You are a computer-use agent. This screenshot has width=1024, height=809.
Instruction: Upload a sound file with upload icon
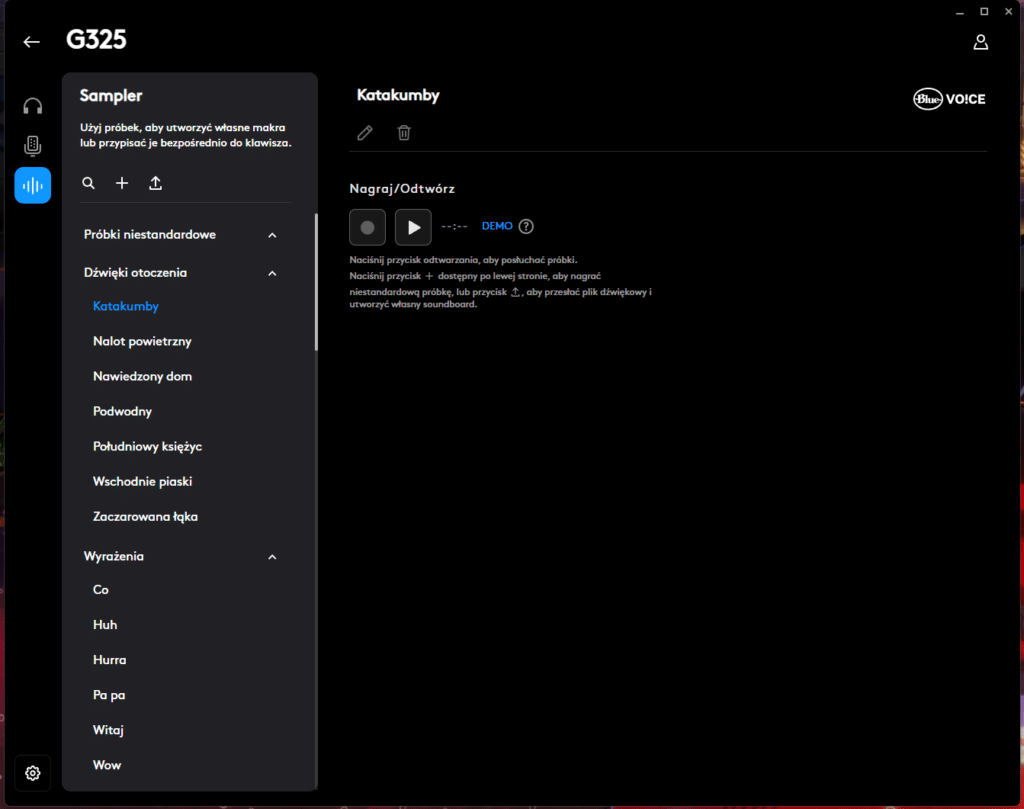coord(155,183)
